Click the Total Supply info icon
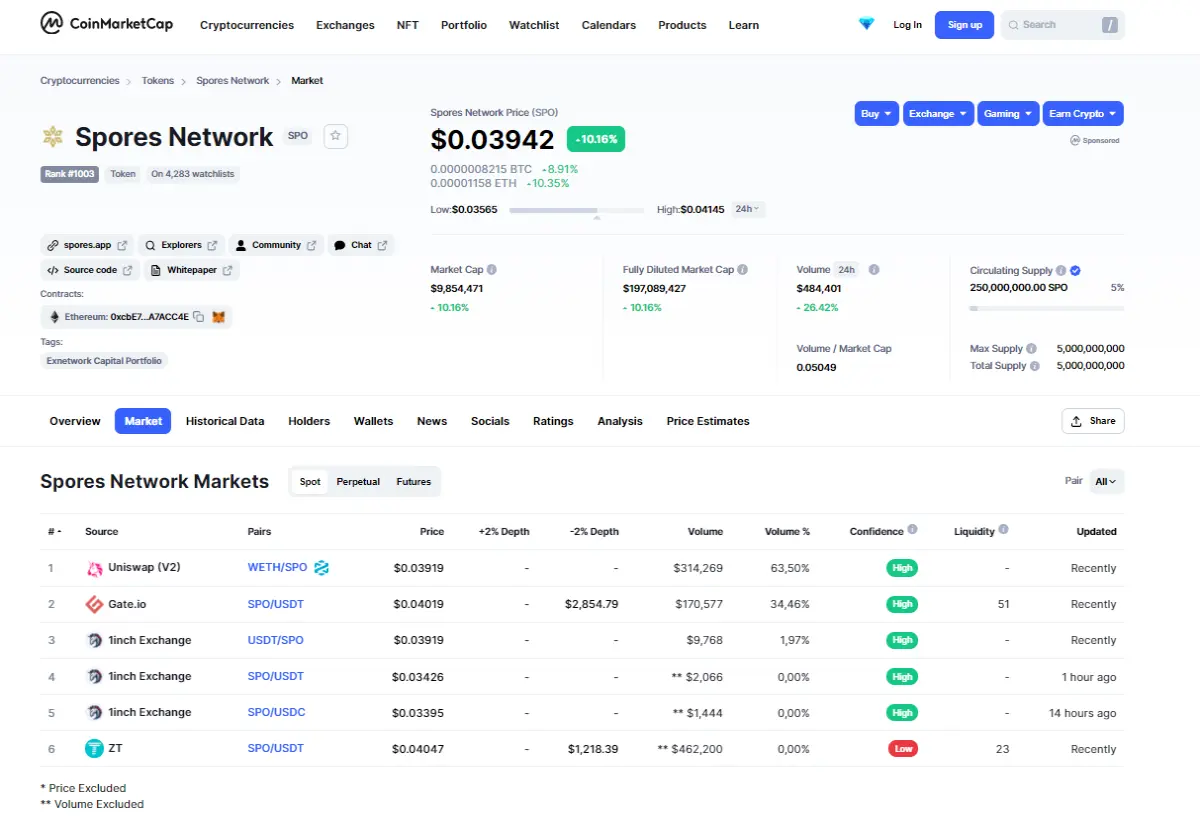 point(1035,366)
